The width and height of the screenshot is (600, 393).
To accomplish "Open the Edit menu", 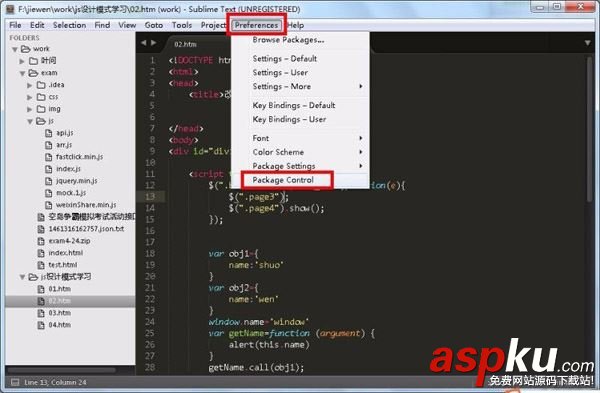I will coord(37,25).
